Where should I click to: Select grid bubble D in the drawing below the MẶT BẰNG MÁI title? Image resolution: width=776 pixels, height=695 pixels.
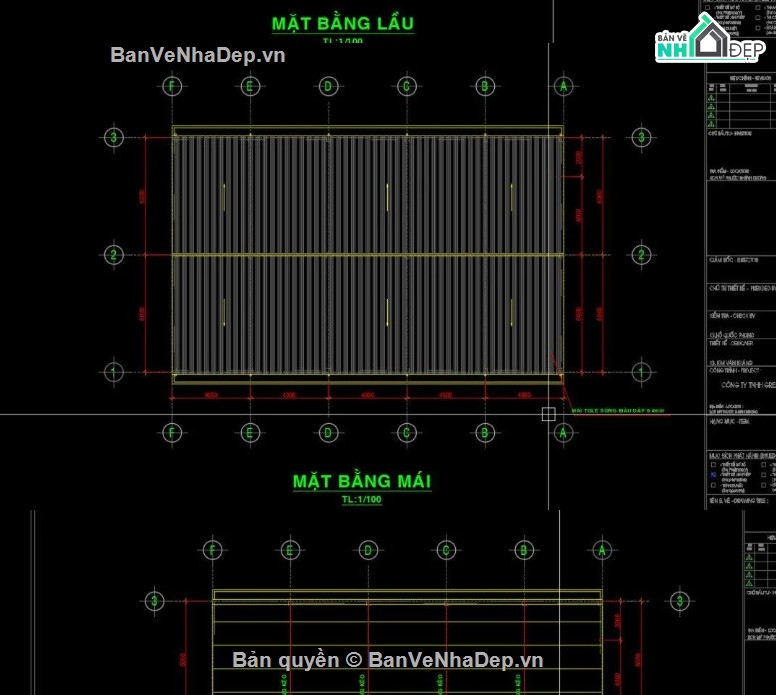368,550
